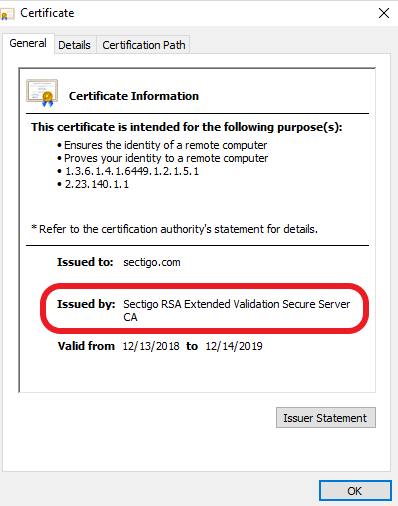Screen dimensions: 398x506
Task: Click the Issued to value sectigo.com
Action: coord(152,262)
